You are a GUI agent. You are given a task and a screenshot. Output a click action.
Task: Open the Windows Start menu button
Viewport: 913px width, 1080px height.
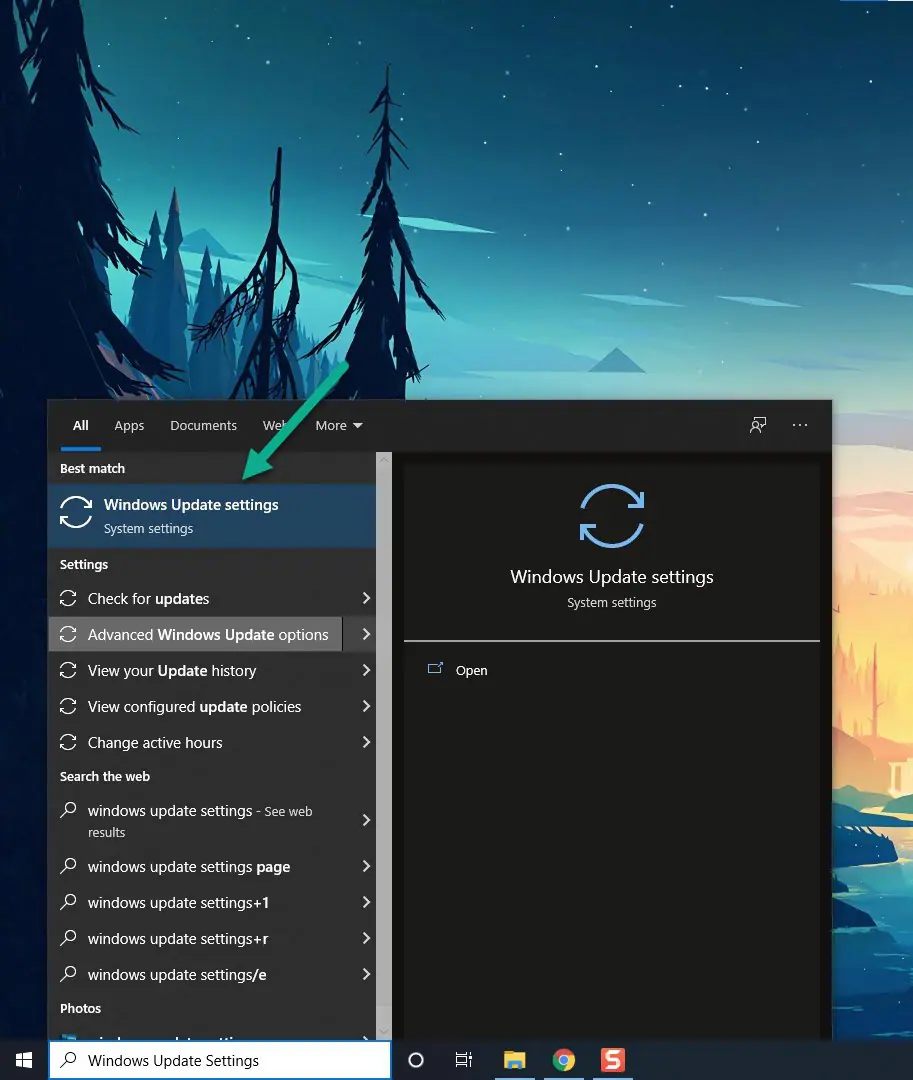tap(23, 1060)
